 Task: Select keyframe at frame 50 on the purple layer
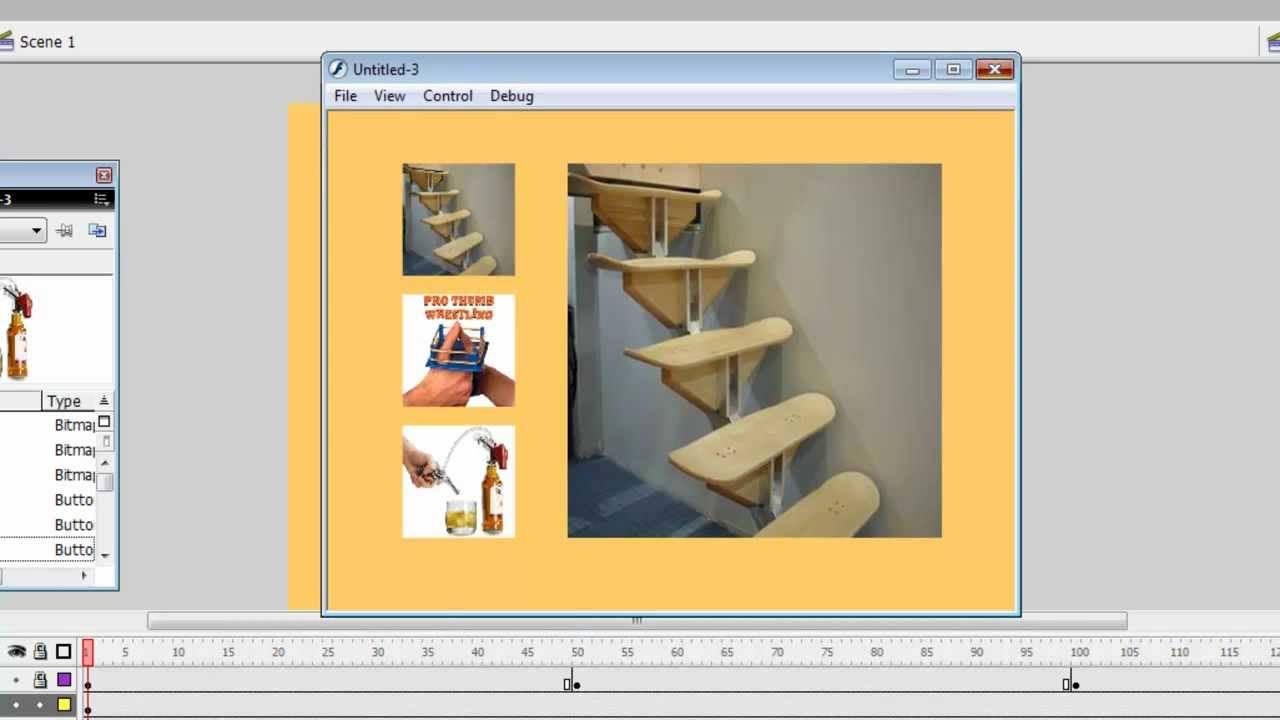click(x=577, y=684)
